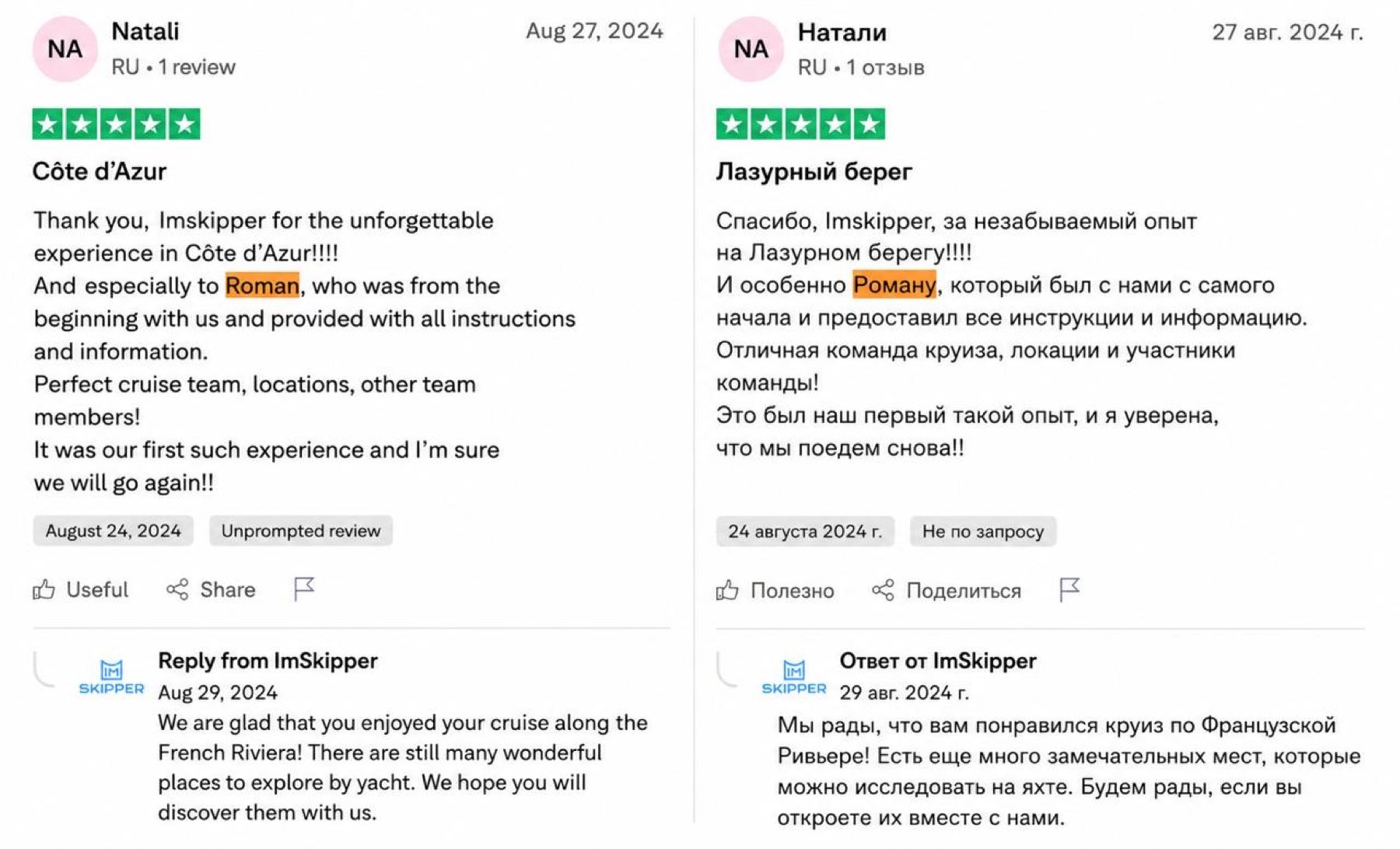
Task: Click reviewer name Натали
Action: pos(842,32)
